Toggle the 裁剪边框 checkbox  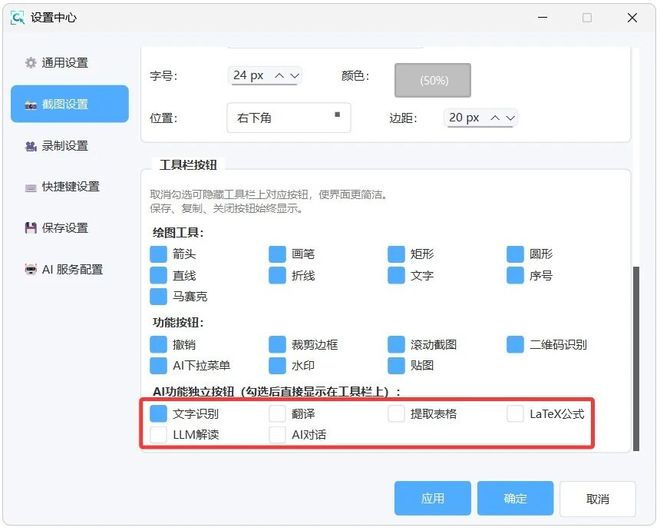coord(277,345)
